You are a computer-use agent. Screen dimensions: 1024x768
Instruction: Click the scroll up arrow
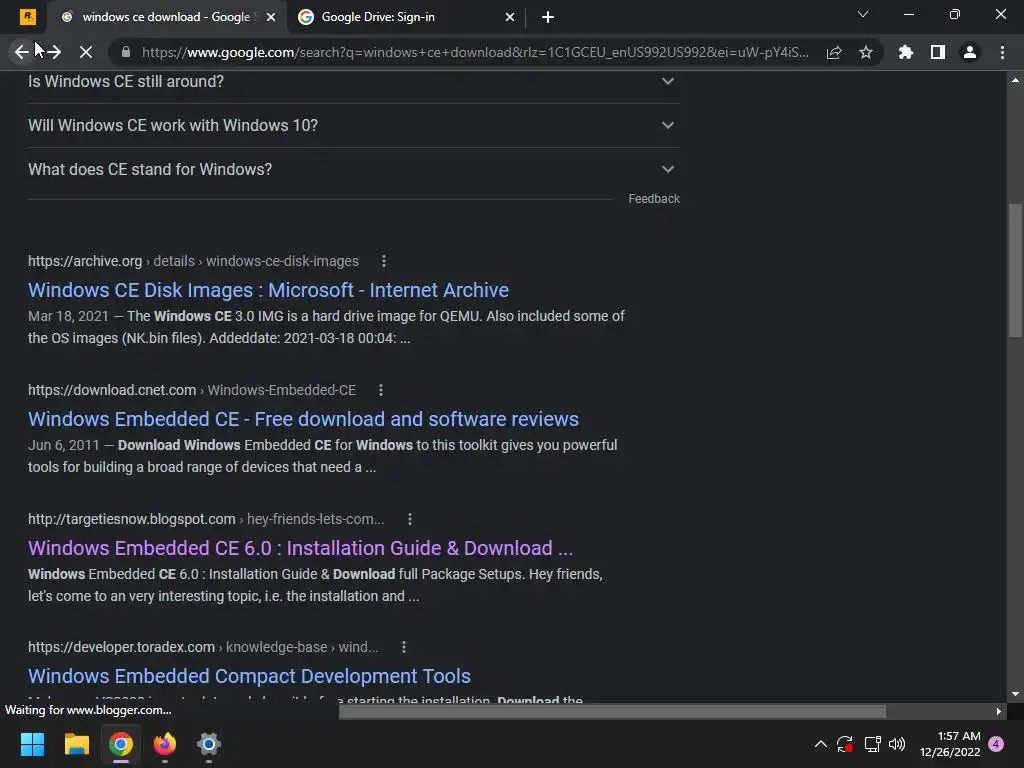tap(1015, 80)
